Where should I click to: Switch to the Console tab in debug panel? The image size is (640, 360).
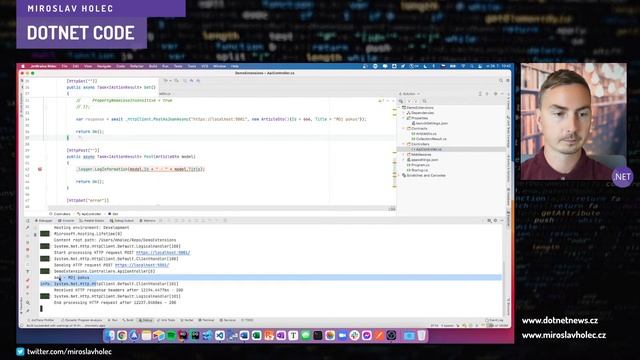point(66,220)
